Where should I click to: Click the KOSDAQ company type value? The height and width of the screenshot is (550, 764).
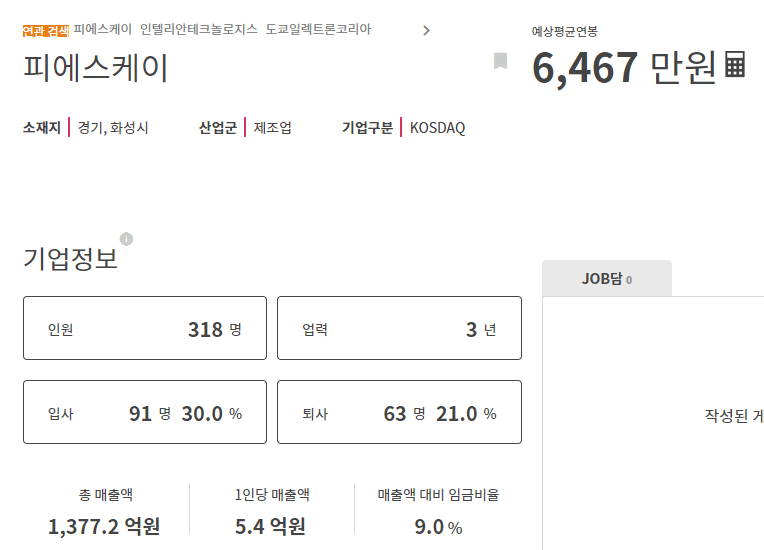[438, 128]
